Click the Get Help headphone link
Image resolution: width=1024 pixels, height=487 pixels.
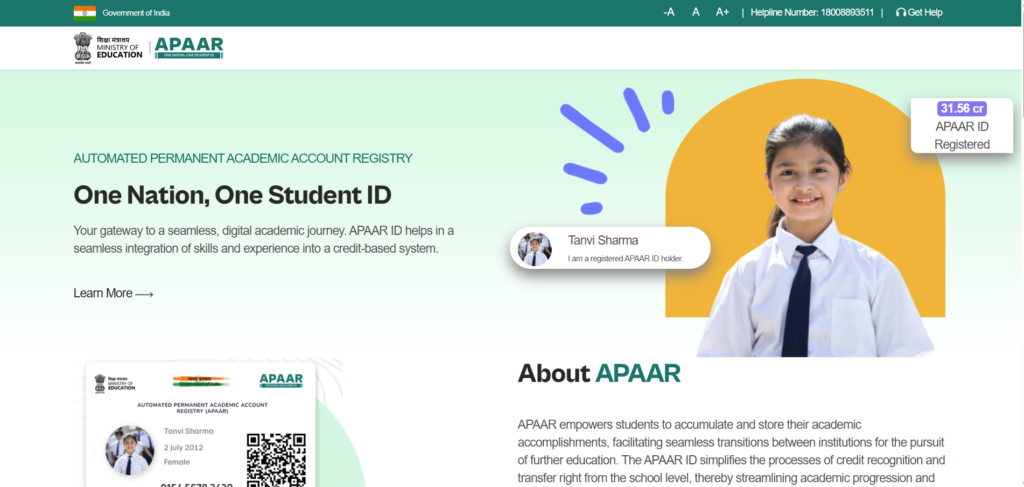[920, 12]
